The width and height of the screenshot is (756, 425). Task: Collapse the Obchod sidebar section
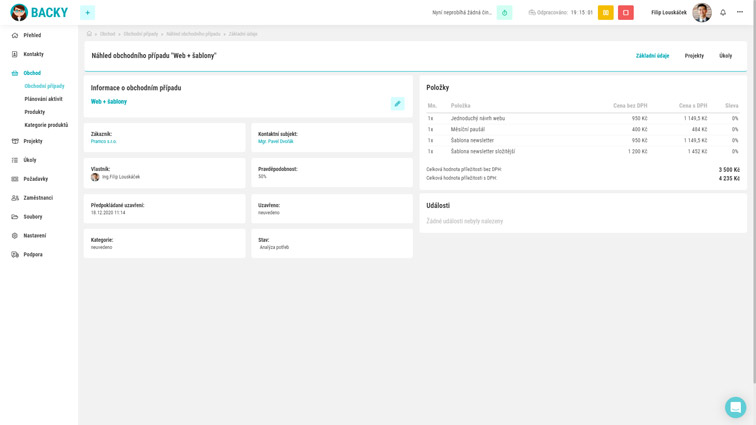point(32,73)
